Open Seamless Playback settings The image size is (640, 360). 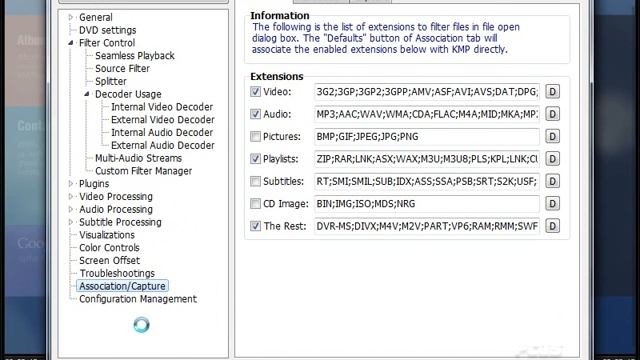[x=135, y=56]
